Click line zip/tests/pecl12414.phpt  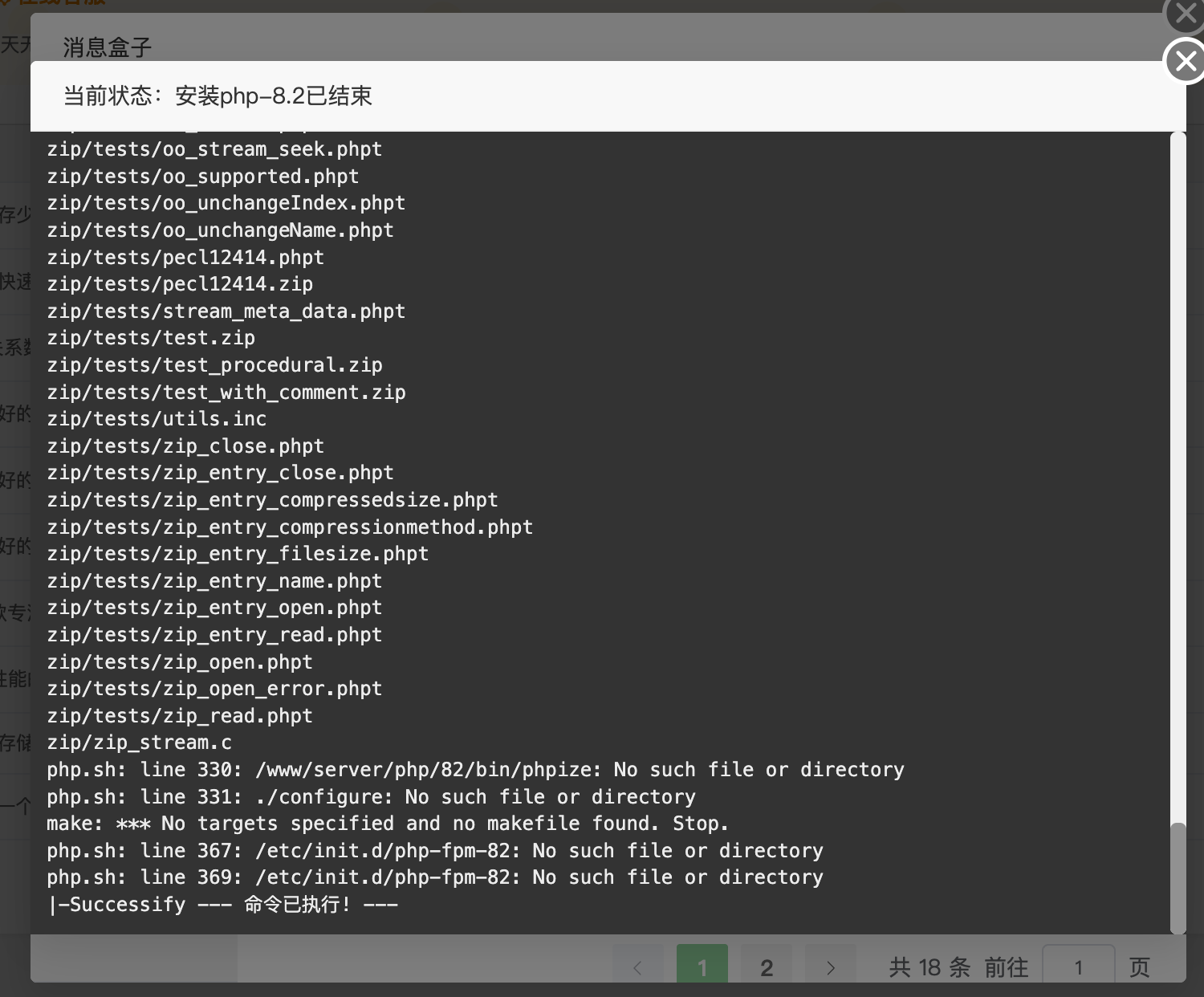[x=185, y=258]
